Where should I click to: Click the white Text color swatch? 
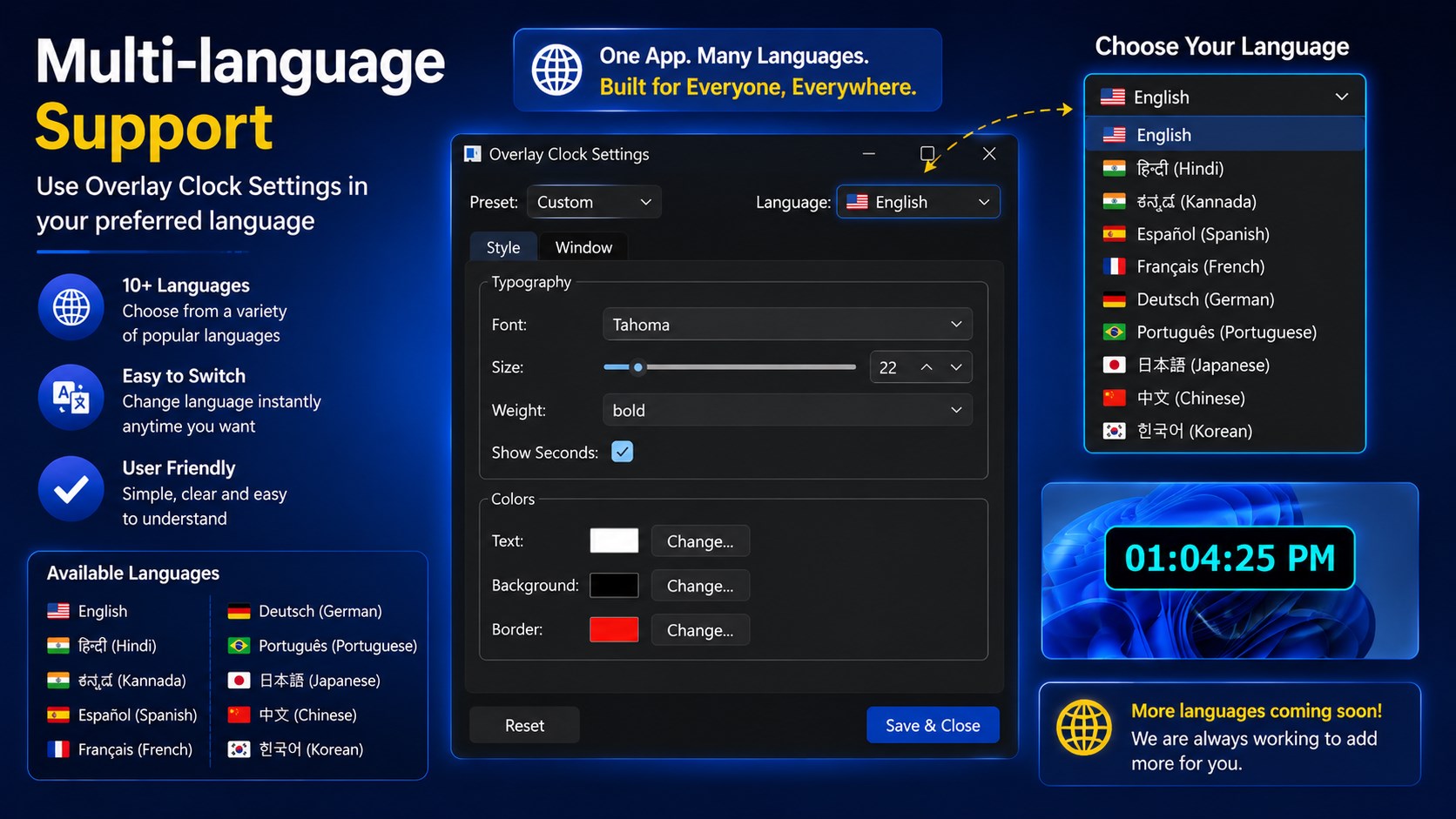[614, 540]
